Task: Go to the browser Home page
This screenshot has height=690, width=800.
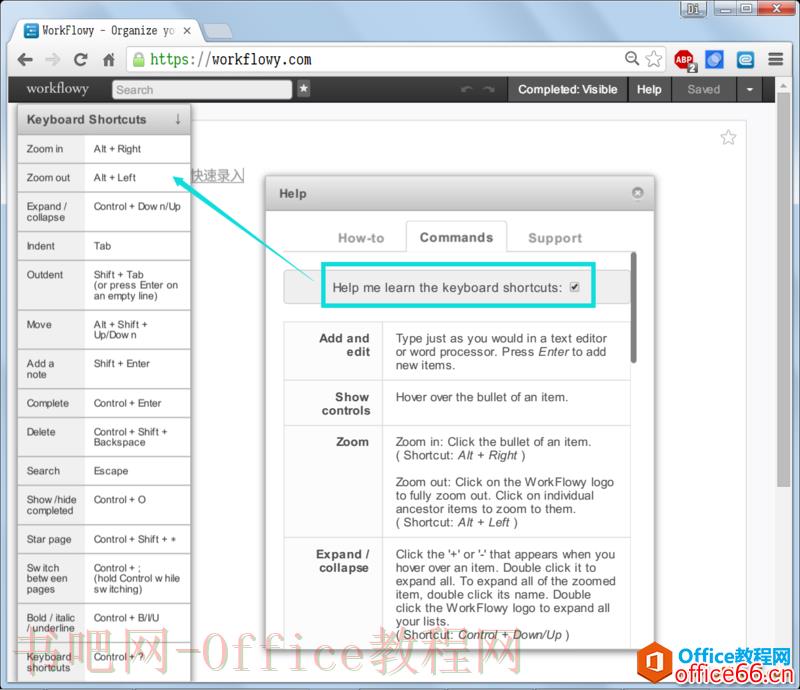Action: coord(109,60)
